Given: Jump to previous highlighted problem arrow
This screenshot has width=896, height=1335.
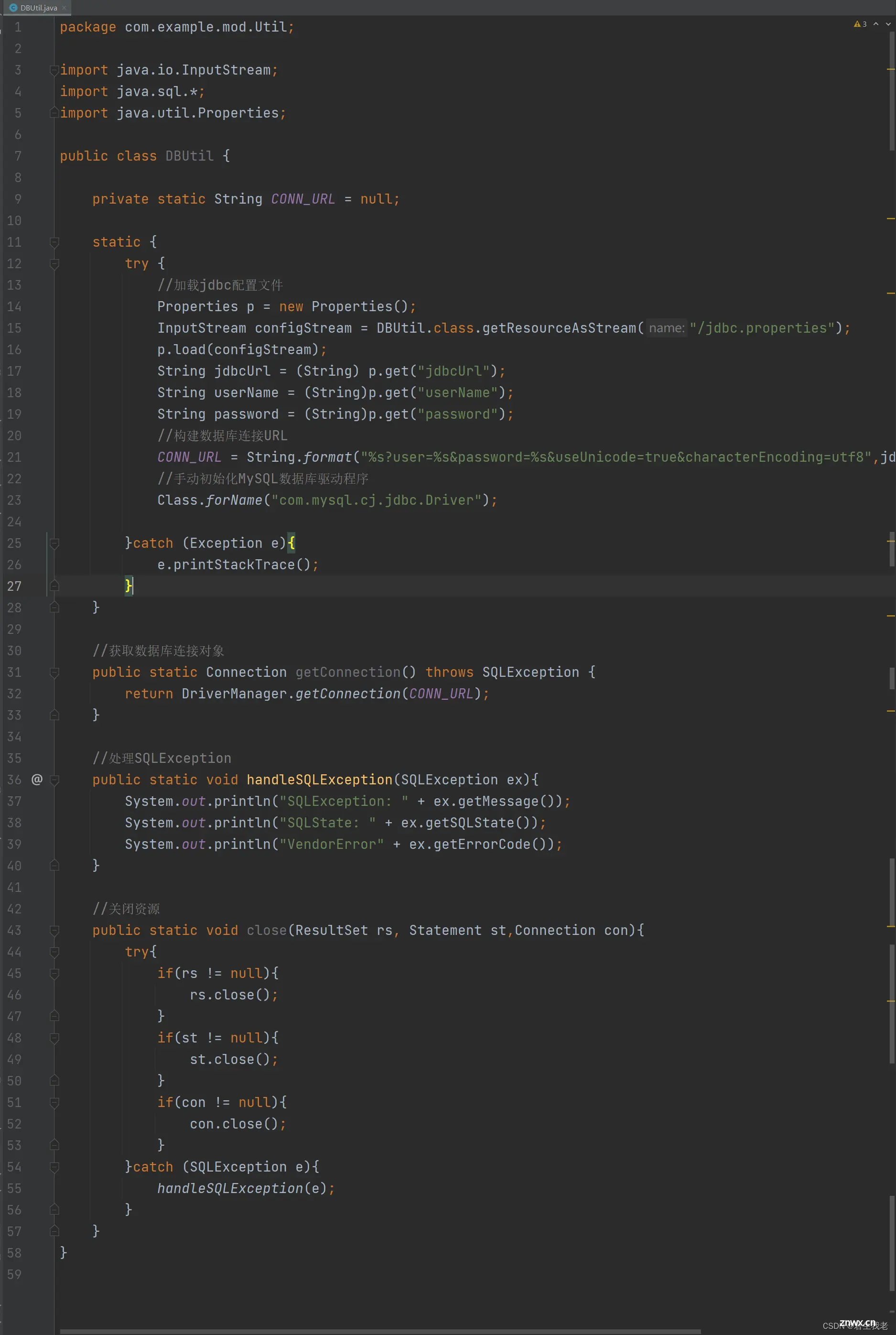Looking at the screenshot, I should point(876,24).
